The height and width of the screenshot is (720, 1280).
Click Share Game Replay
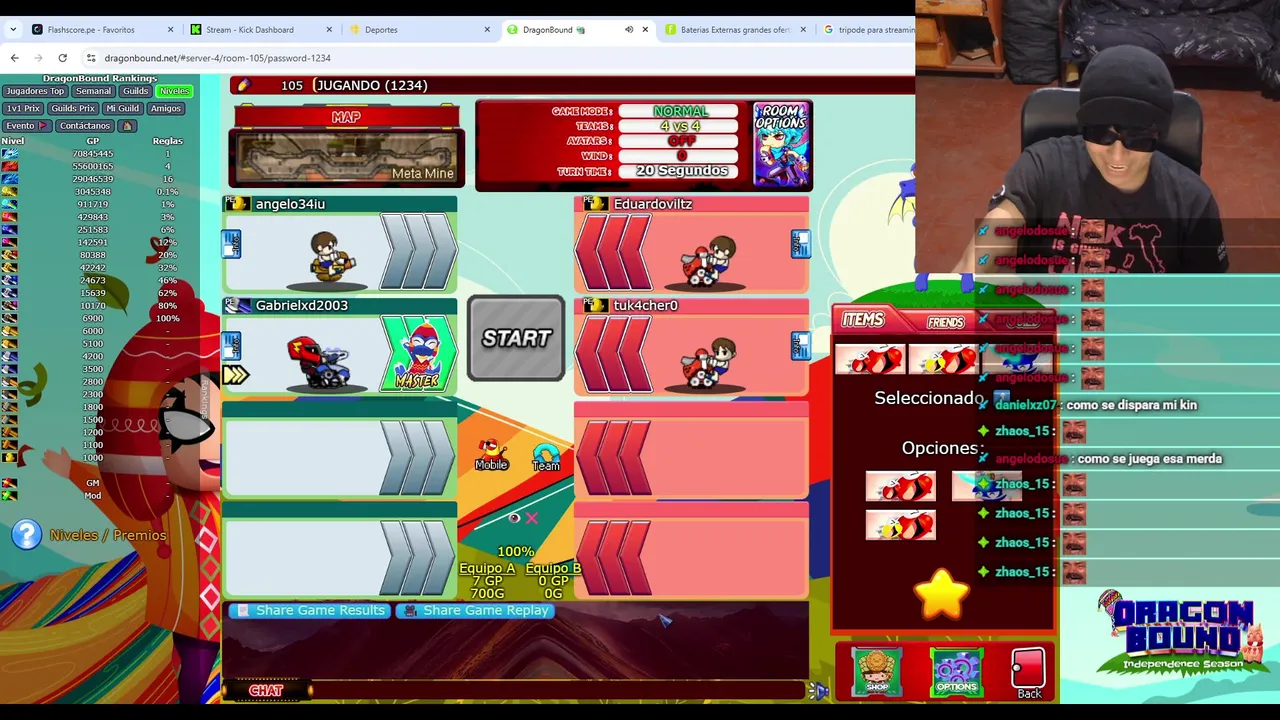point(475,610)
